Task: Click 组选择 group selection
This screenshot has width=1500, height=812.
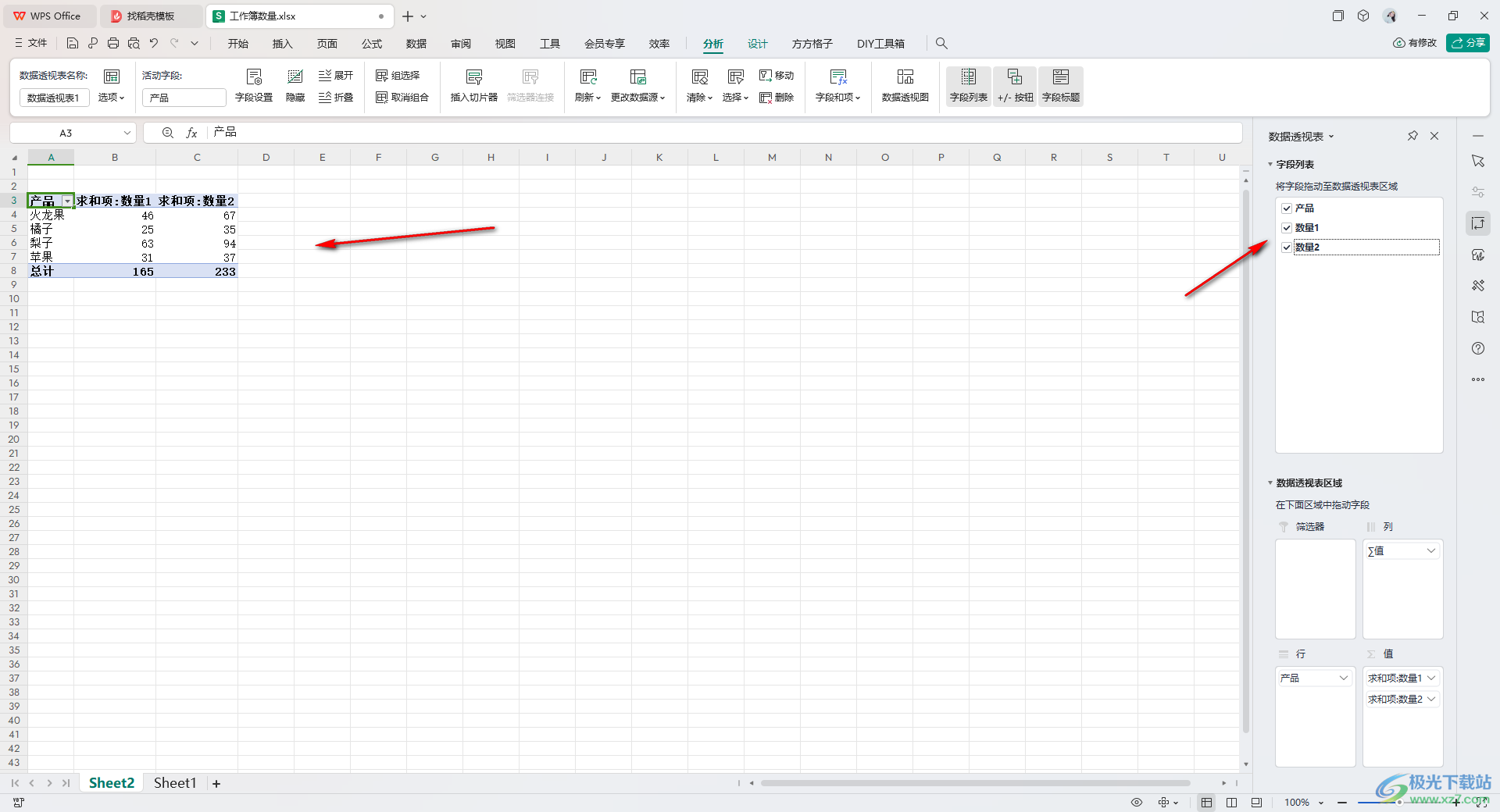Action: [x=398, y=76]
